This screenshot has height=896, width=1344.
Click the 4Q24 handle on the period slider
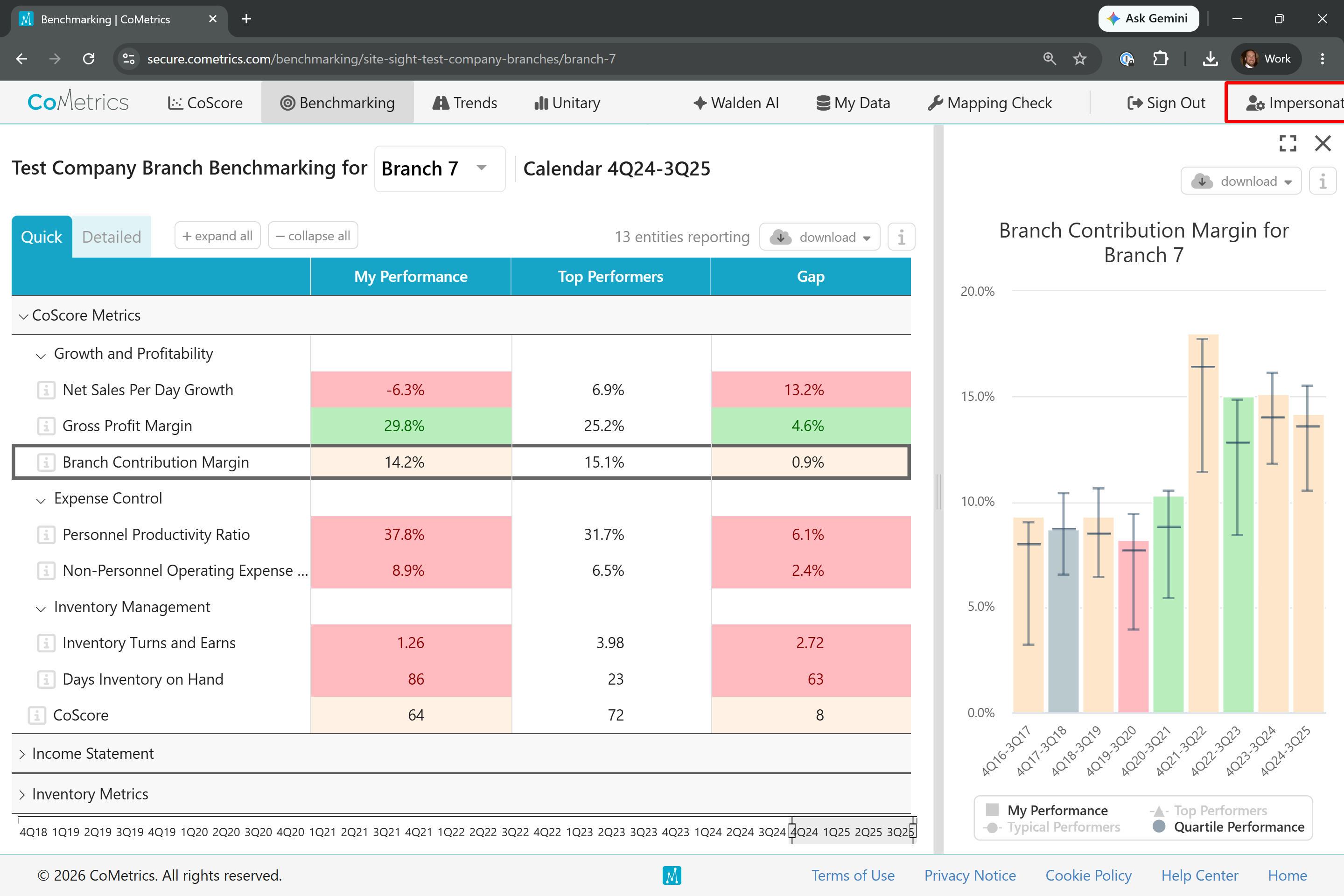[x=792, y=830]
